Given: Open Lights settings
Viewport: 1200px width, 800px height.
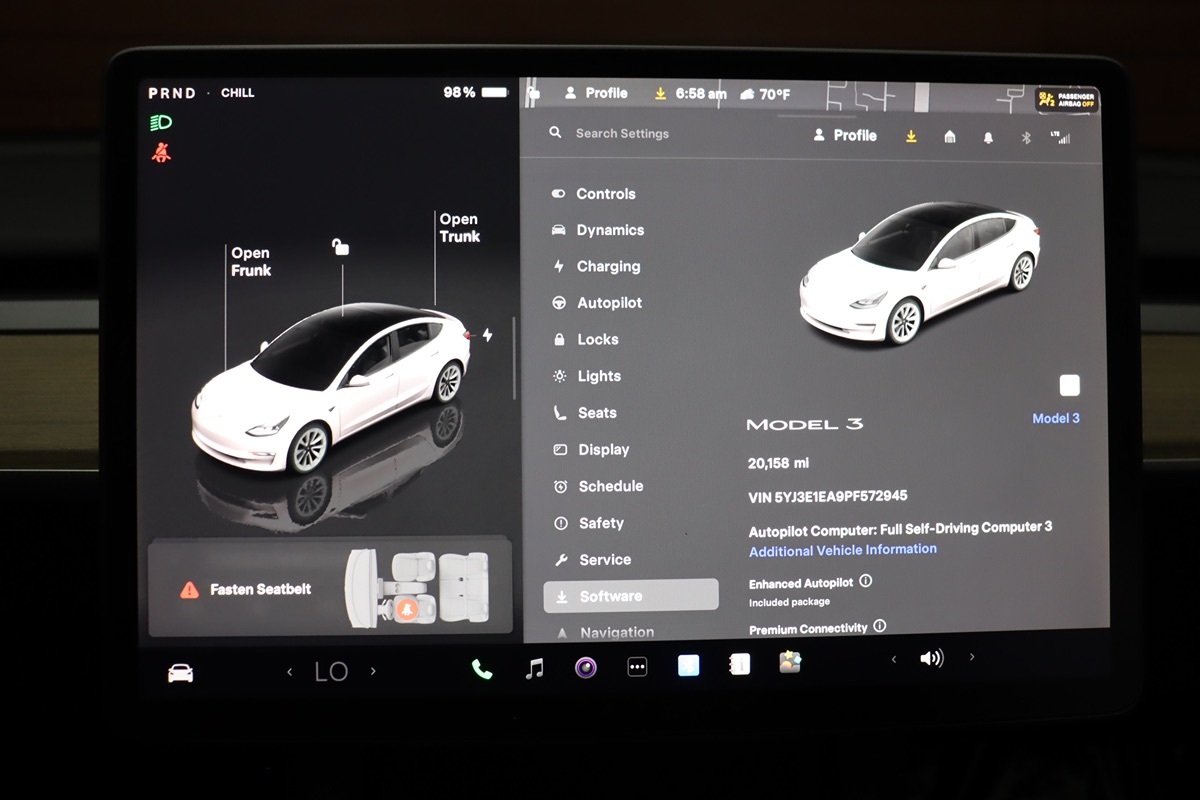Looking at the screenshot, I should (588, 376).
